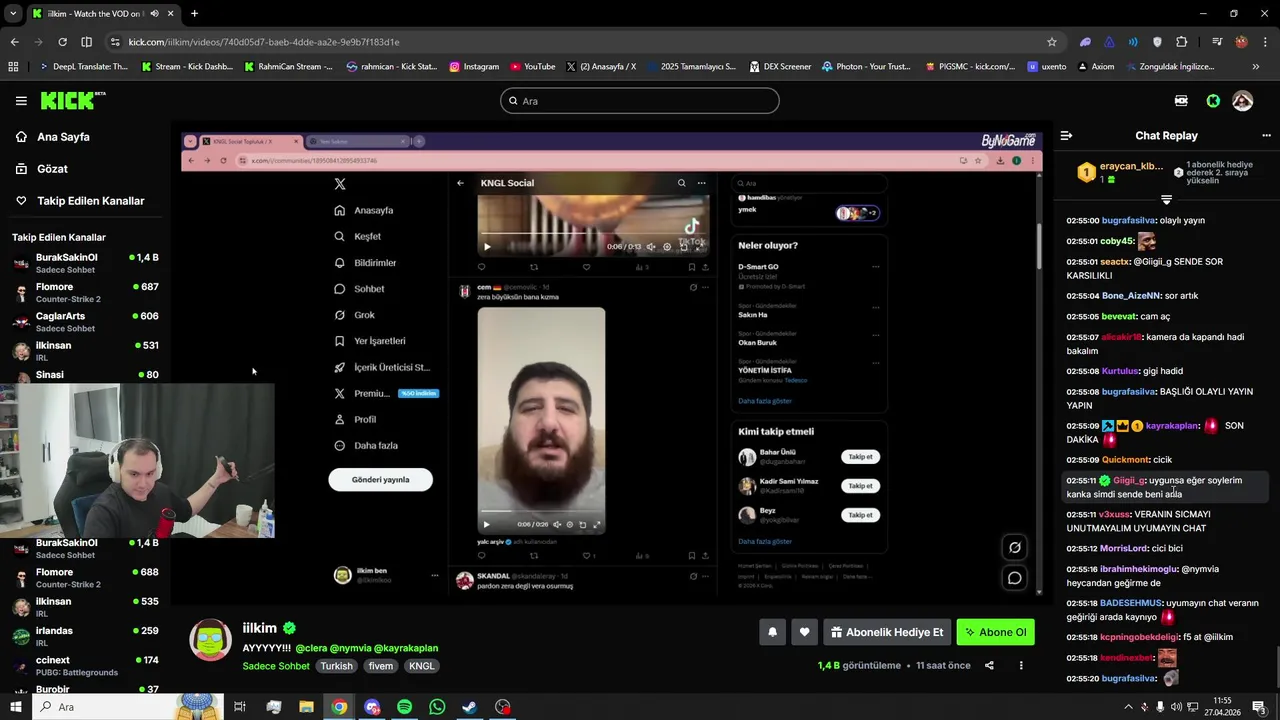This screenshot has width=1280, height=720.
Task: Click the iilkim channel avatar below the video
Action: [x=211, y=640]
